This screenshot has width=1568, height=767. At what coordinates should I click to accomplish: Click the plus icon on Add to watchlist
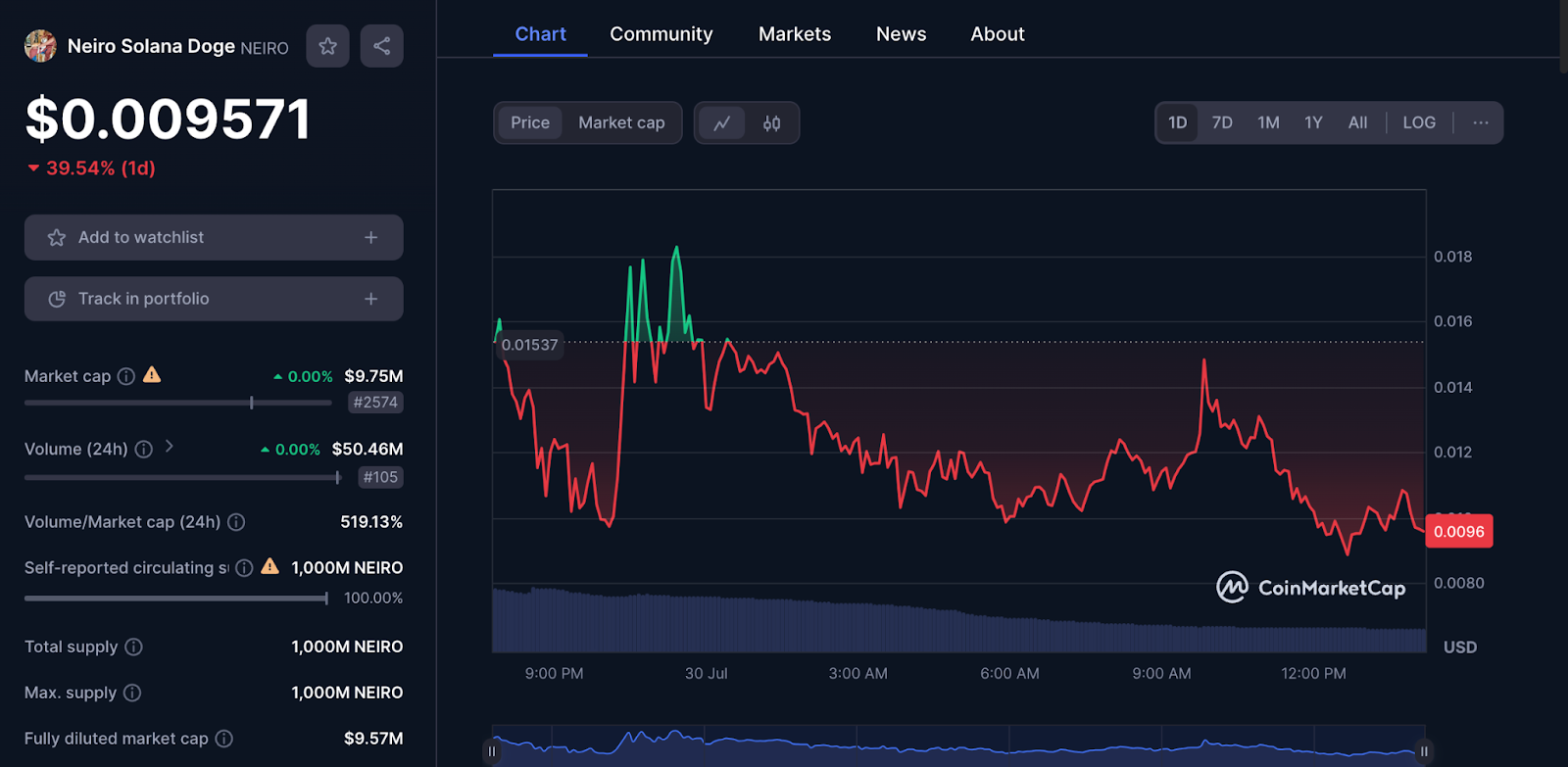tap(371, 237)
